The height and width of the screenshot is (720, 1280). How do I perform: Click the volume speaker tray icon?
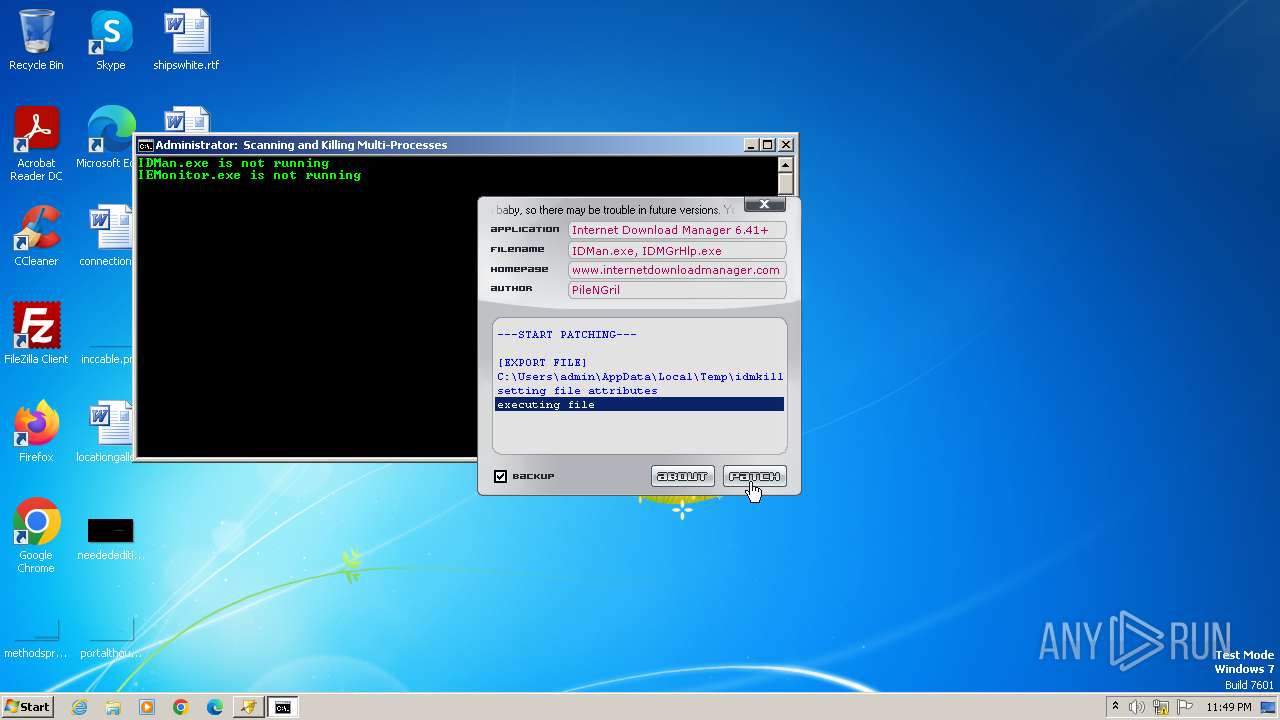click(1137, 707)
